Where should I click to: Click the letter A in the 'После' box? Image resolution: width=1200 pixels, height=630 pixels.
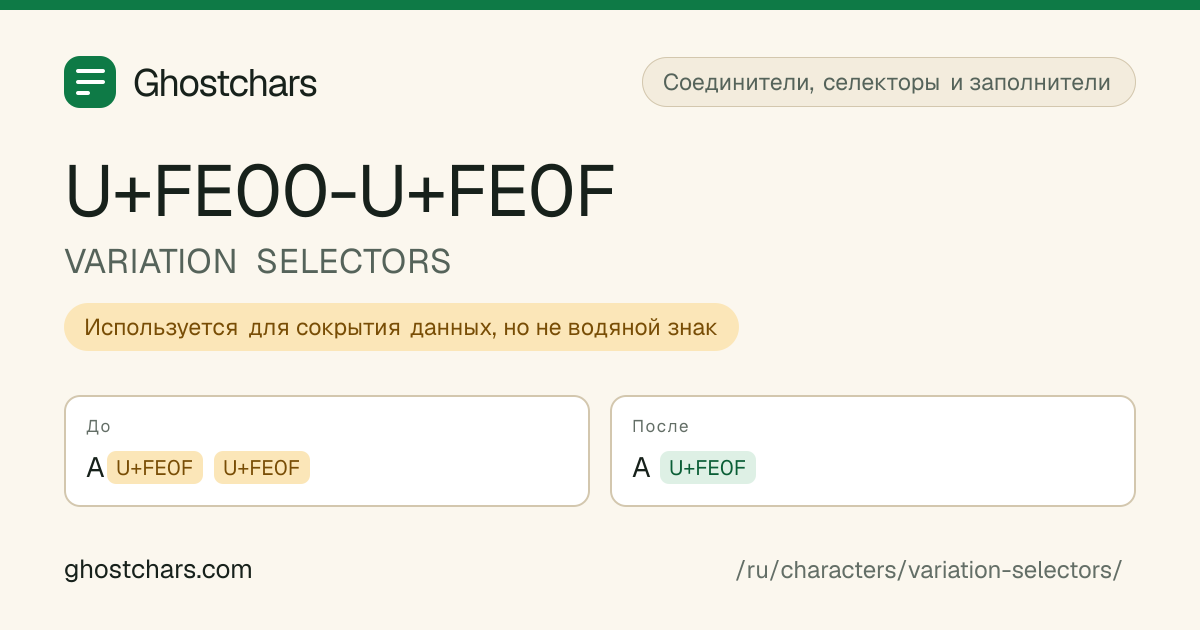(641, 468)
